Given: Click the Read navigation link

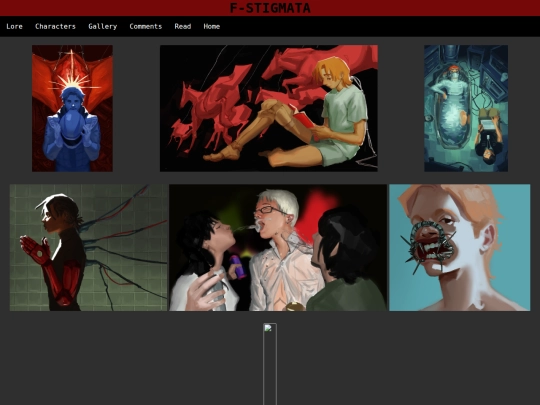Looking at the screenshot, I should point(183,27).
